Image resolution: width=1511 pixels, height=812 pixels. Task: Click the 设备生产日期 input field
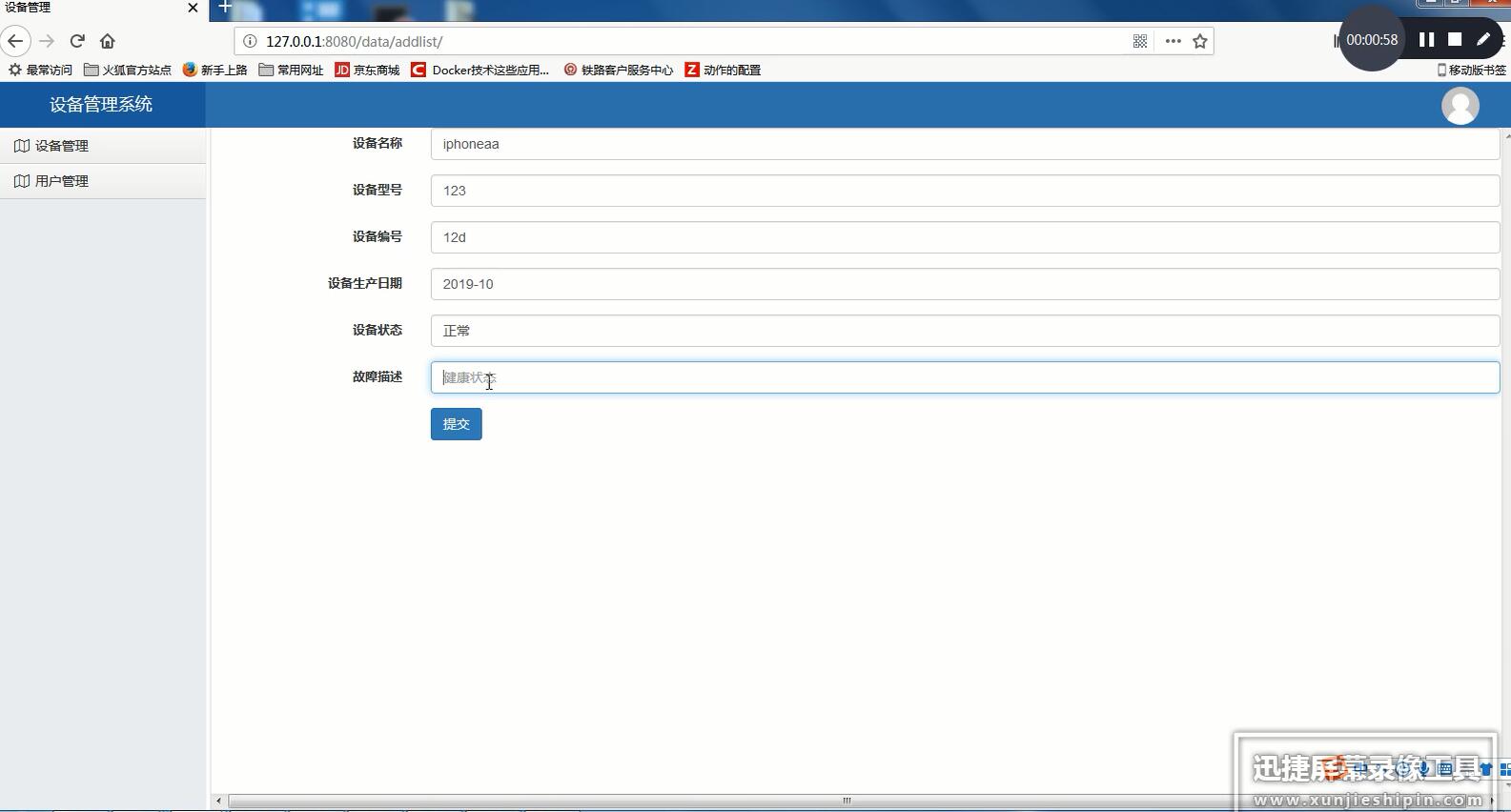965,284
